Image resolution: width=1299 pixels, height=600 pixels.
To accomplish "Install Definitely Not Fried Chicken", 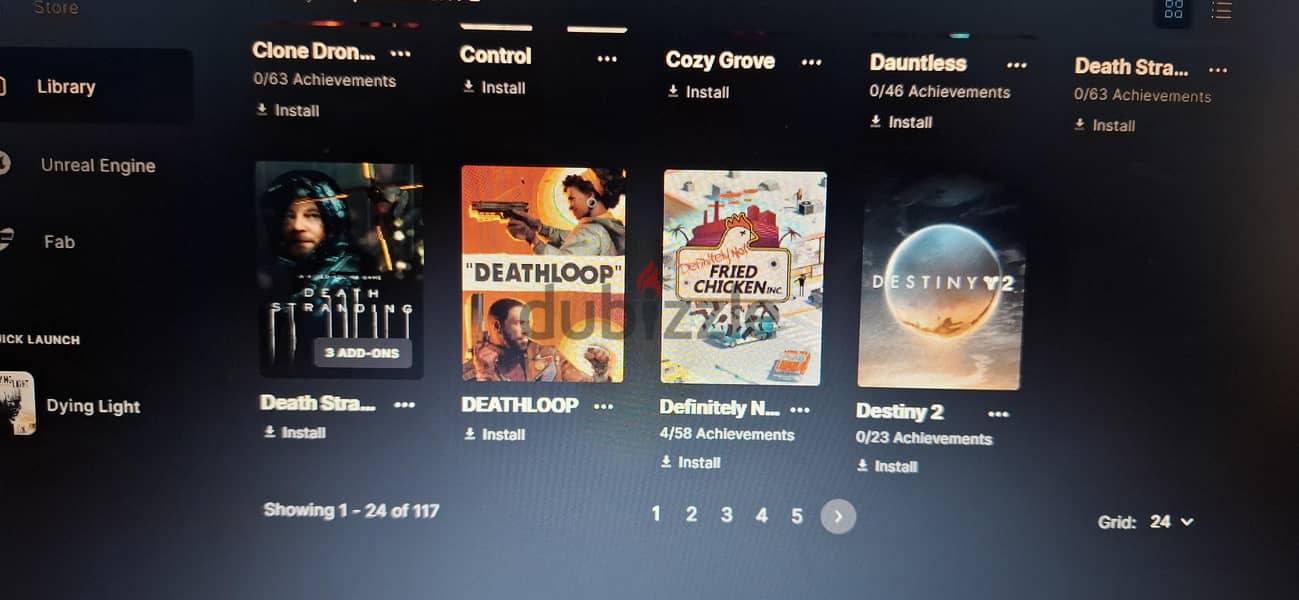I will click(690, 463).
